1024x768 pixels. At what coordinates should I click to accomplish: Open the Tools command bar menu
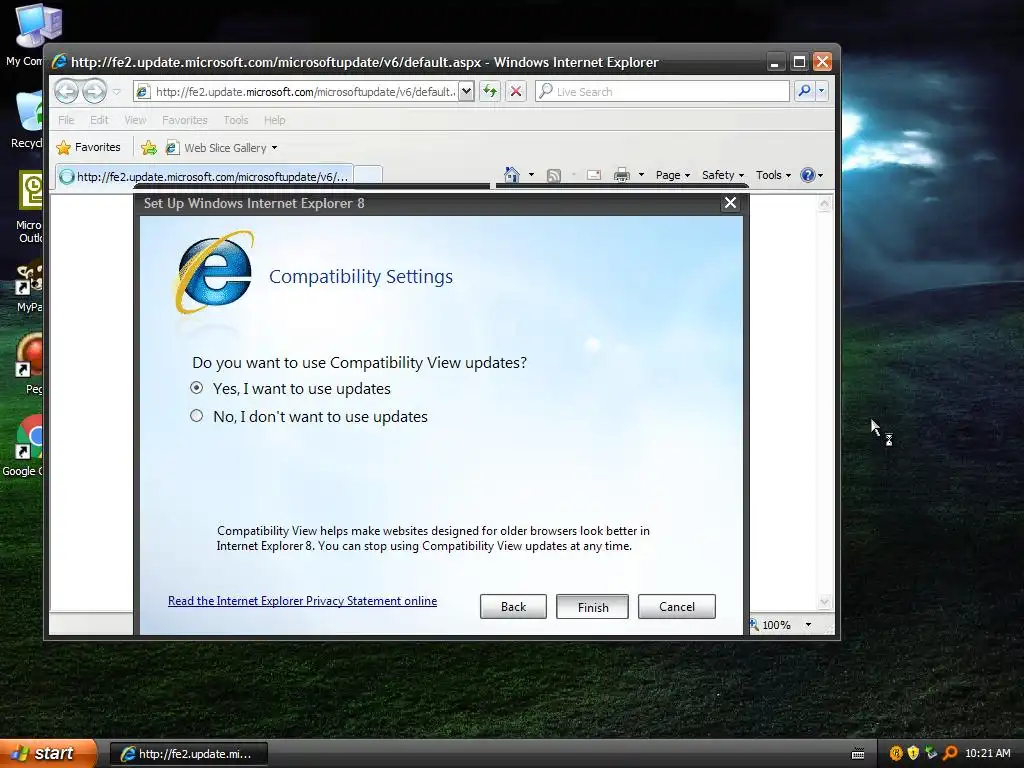point(773,175)
